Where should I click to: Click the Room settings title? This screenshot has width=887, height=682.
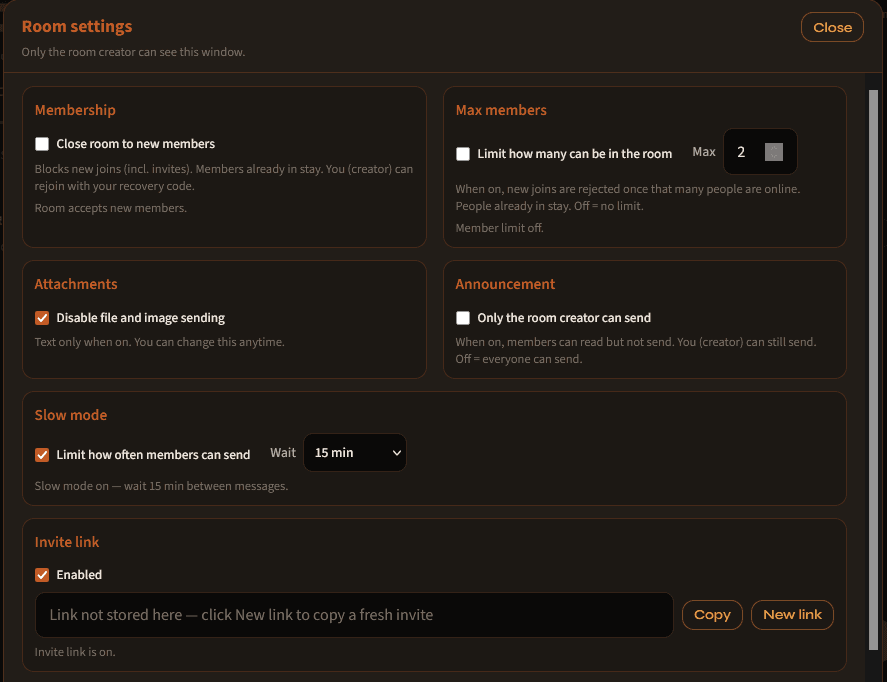(x=77, y=27)
